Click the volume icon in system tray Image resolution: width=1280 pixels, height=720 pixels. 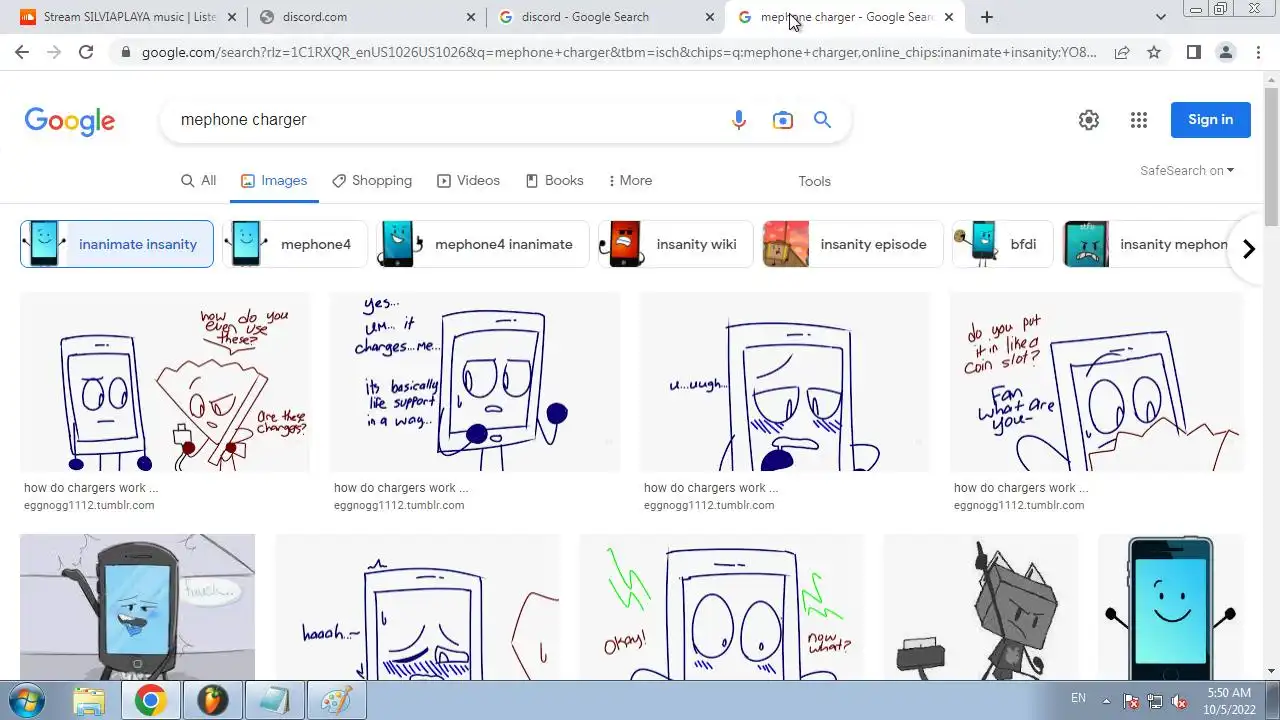(1179, 701)
